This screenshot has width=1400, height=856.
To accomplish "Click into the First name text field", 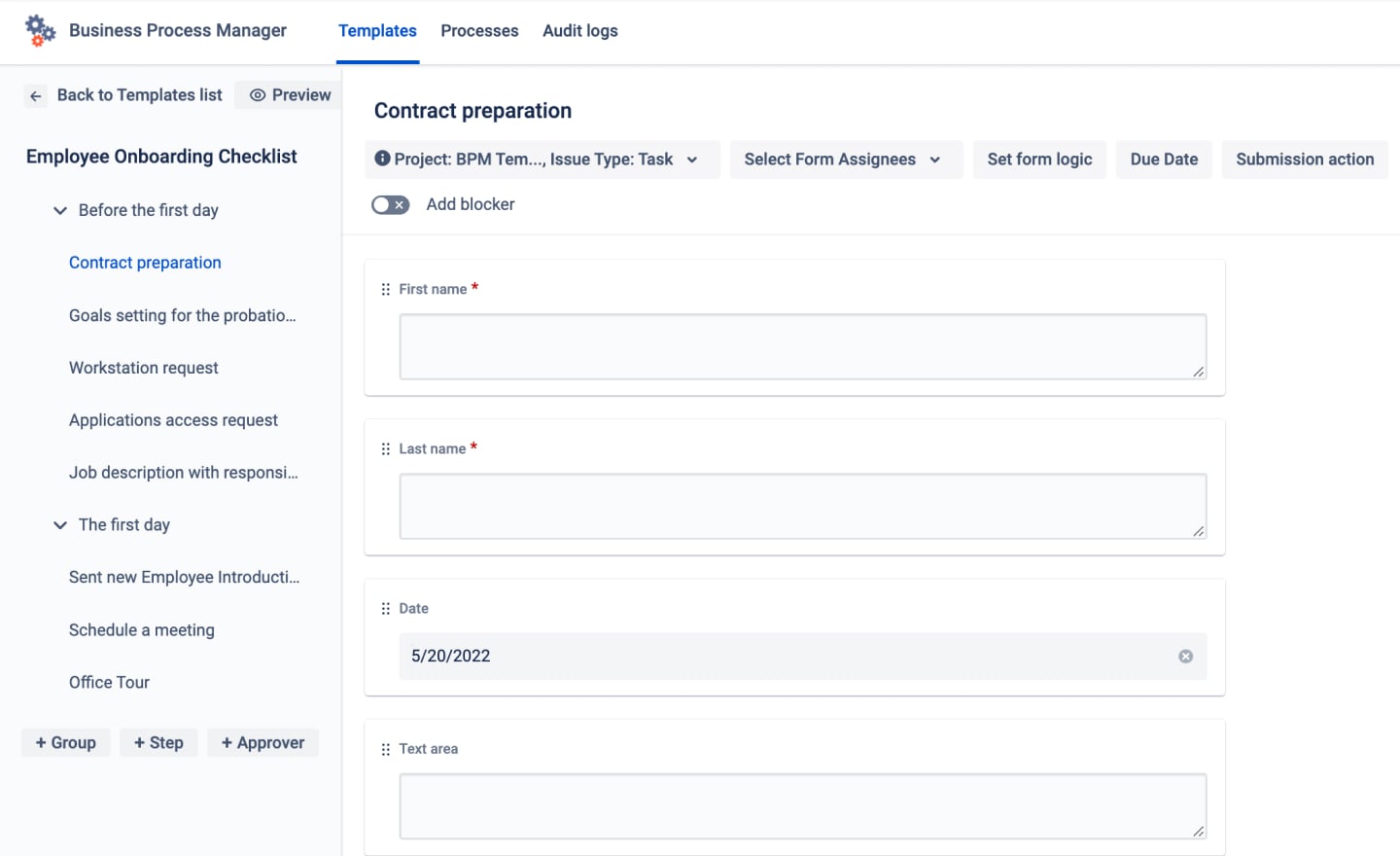I will pos(803,346).
